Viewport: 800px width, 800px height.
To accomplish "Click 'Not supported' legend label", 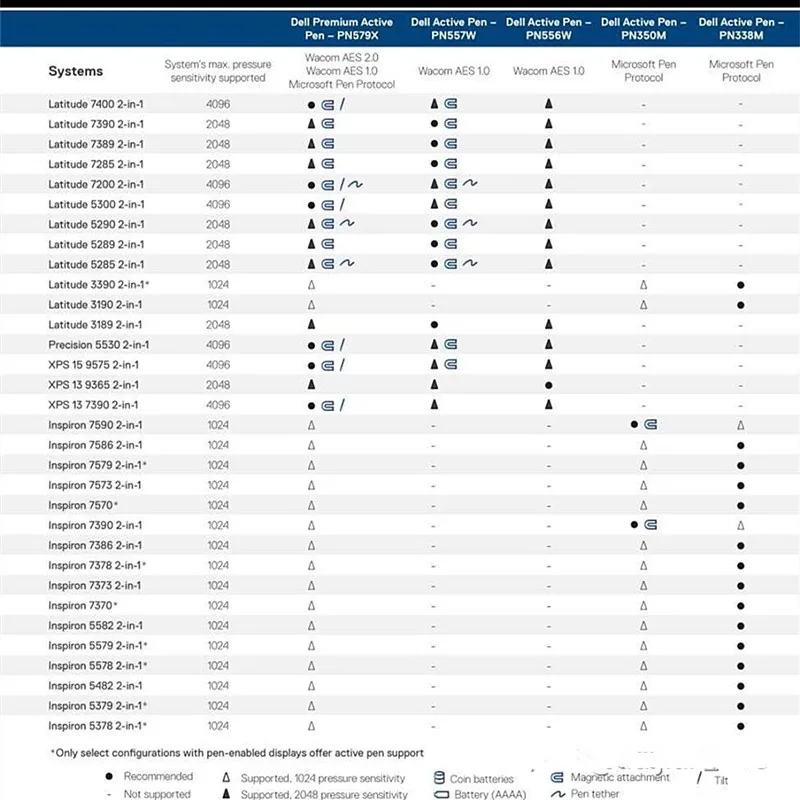I will (x=157, y=794).
